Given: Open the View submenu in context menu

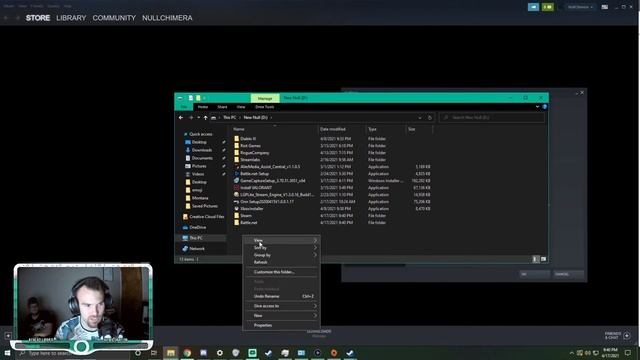Looking at the screenshot, I should (281, 240).
